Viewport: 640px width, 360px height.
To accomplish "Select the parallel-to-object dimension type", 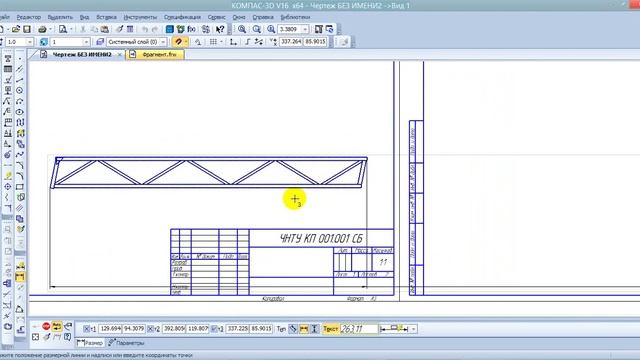I will pos(293,329).
